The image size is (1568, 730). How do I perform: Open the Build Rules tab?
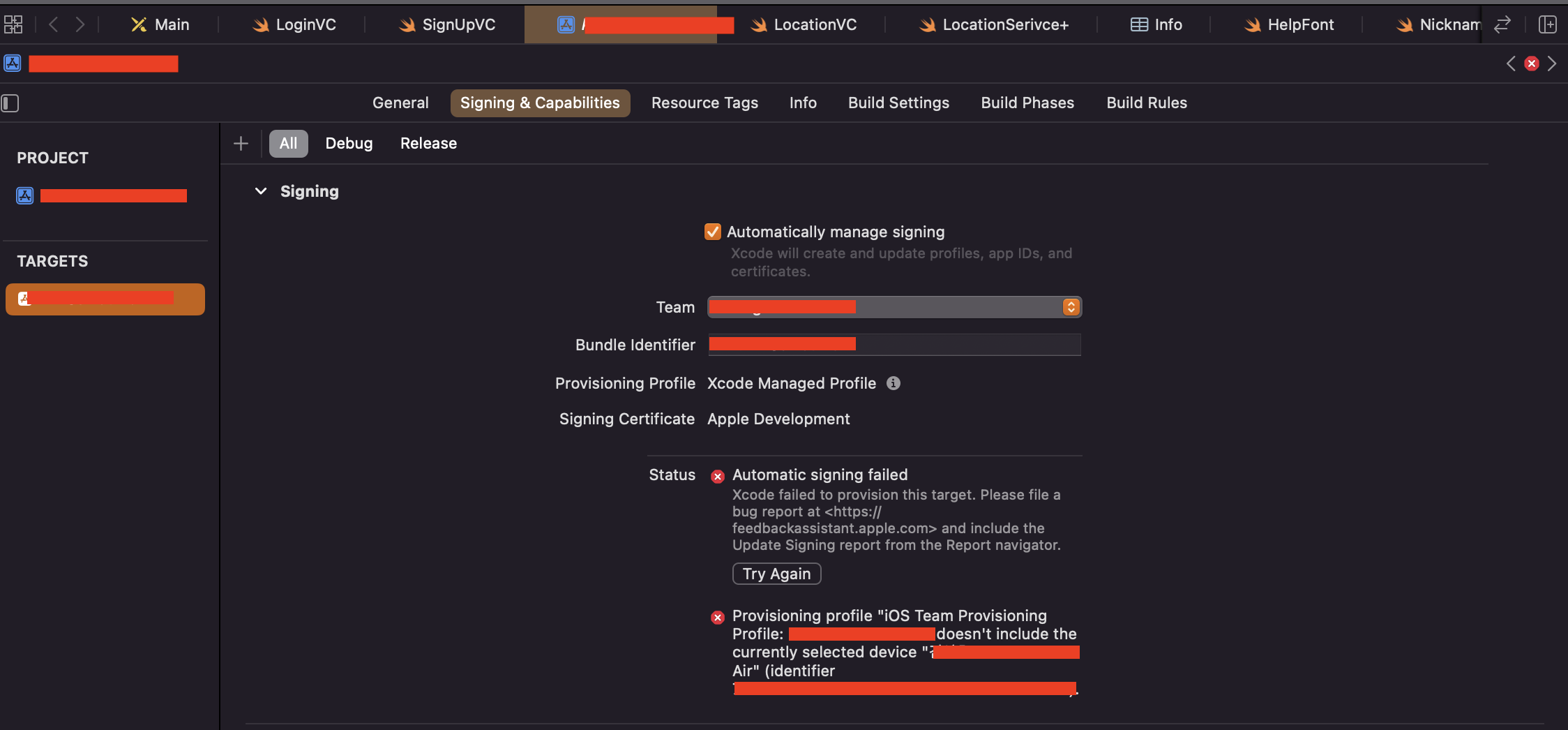[1147, 103]
